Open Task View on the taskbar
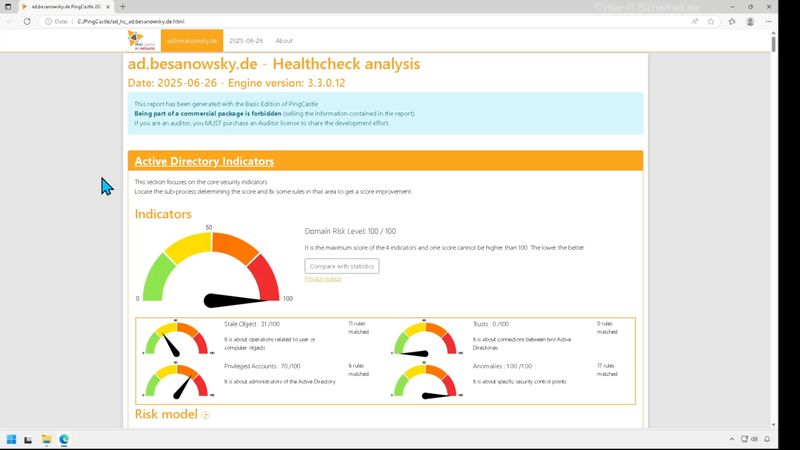Screen dimensions: 800x450 coord(28,439)
